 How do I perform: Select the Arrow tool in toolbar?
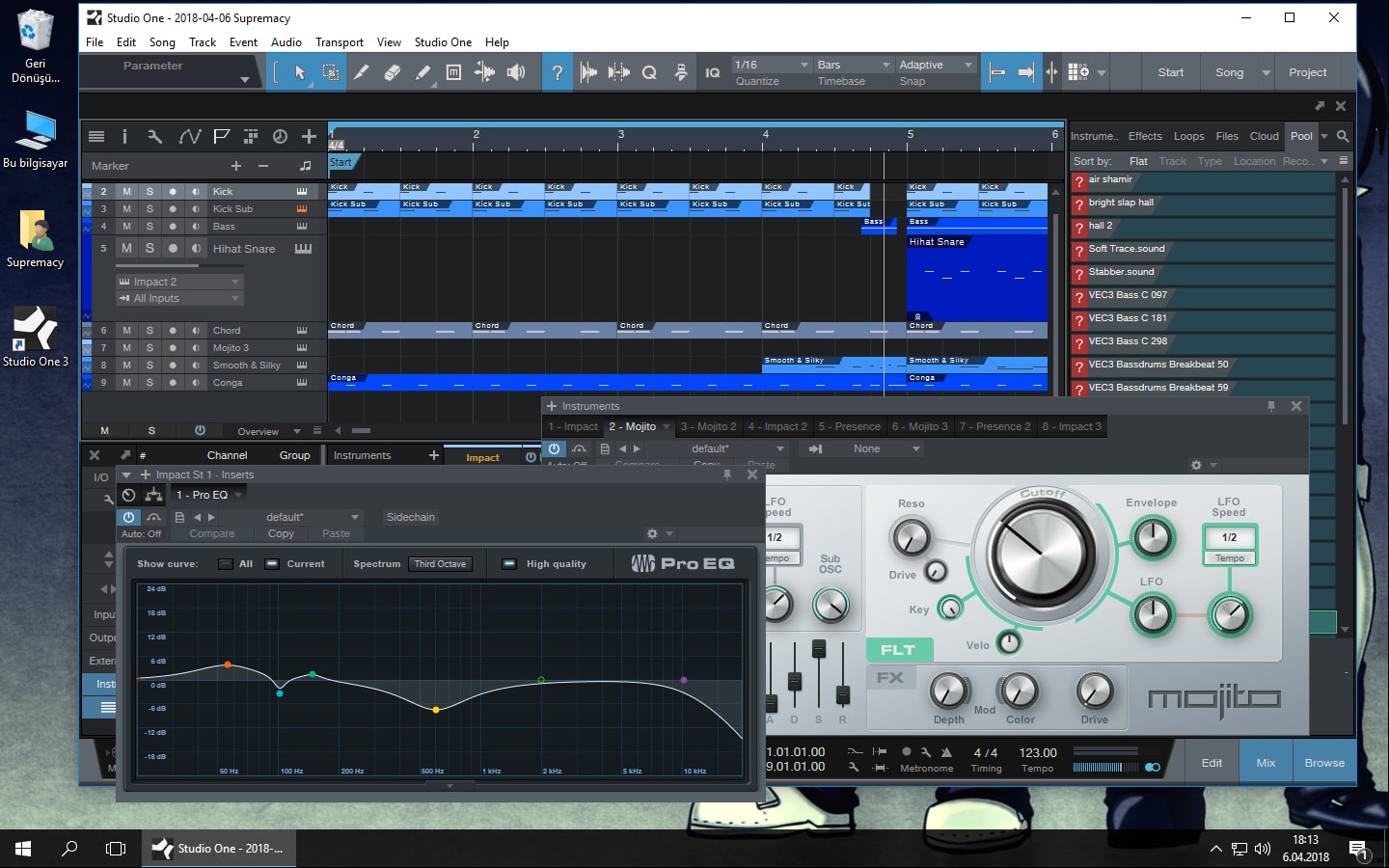click(300, 72)
